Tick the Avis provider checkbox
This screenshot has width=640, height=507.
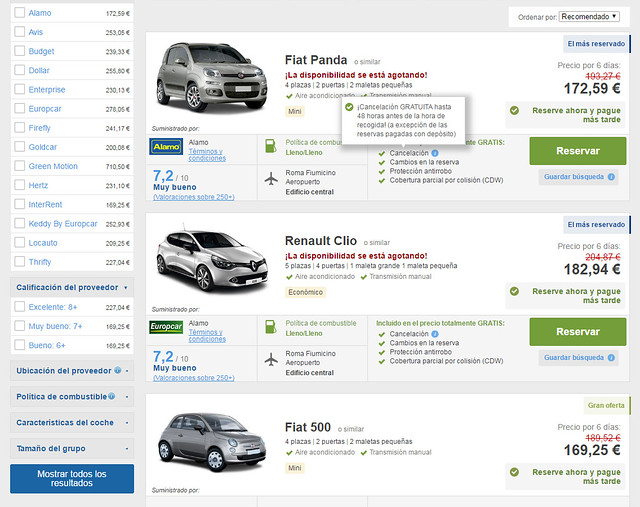point(20,32)
